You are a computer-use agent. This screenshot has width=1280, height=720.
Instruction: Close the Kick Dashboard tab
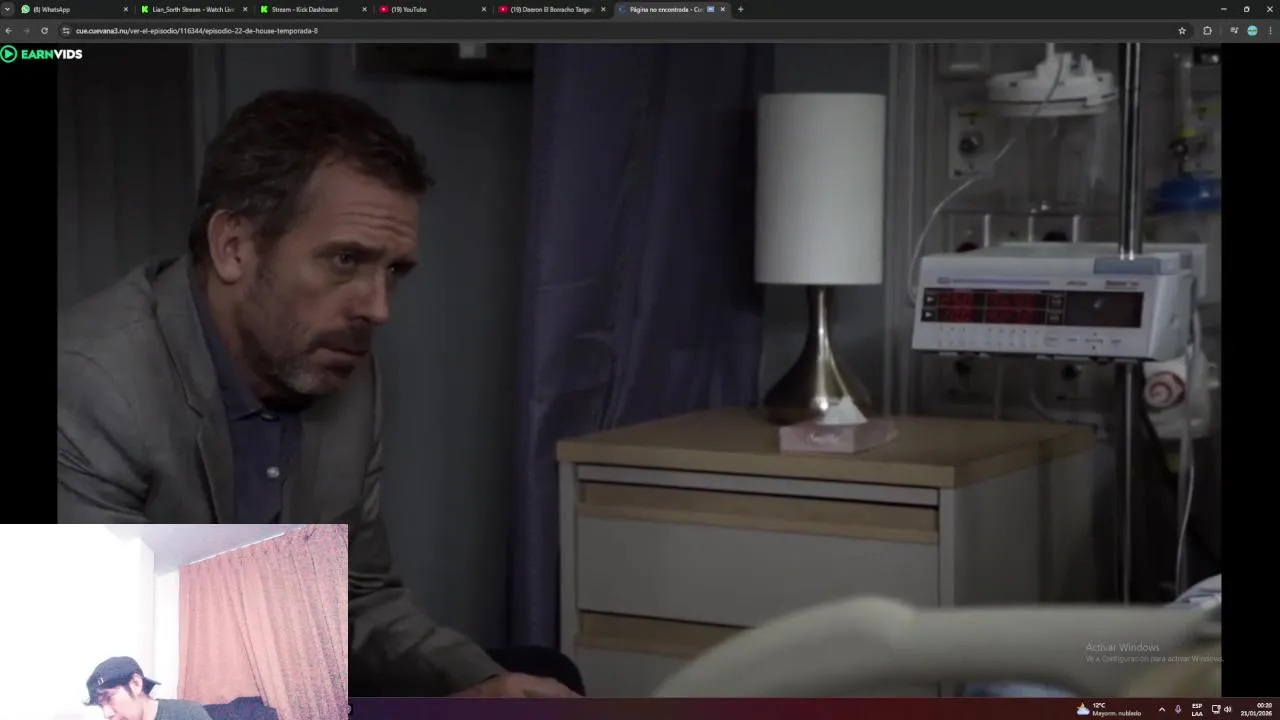coord(364,9)
